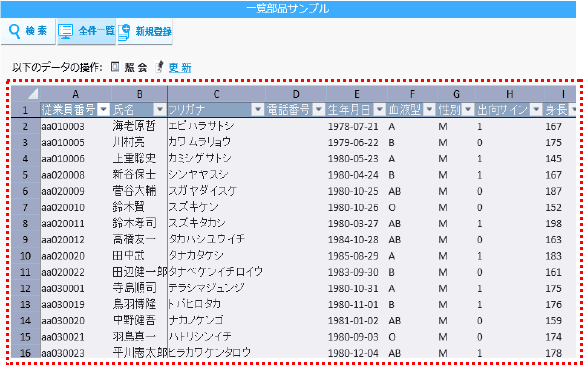Click the height value 145
The width and height of the screenshot is (583, 365).
click(x=553, y=159)
